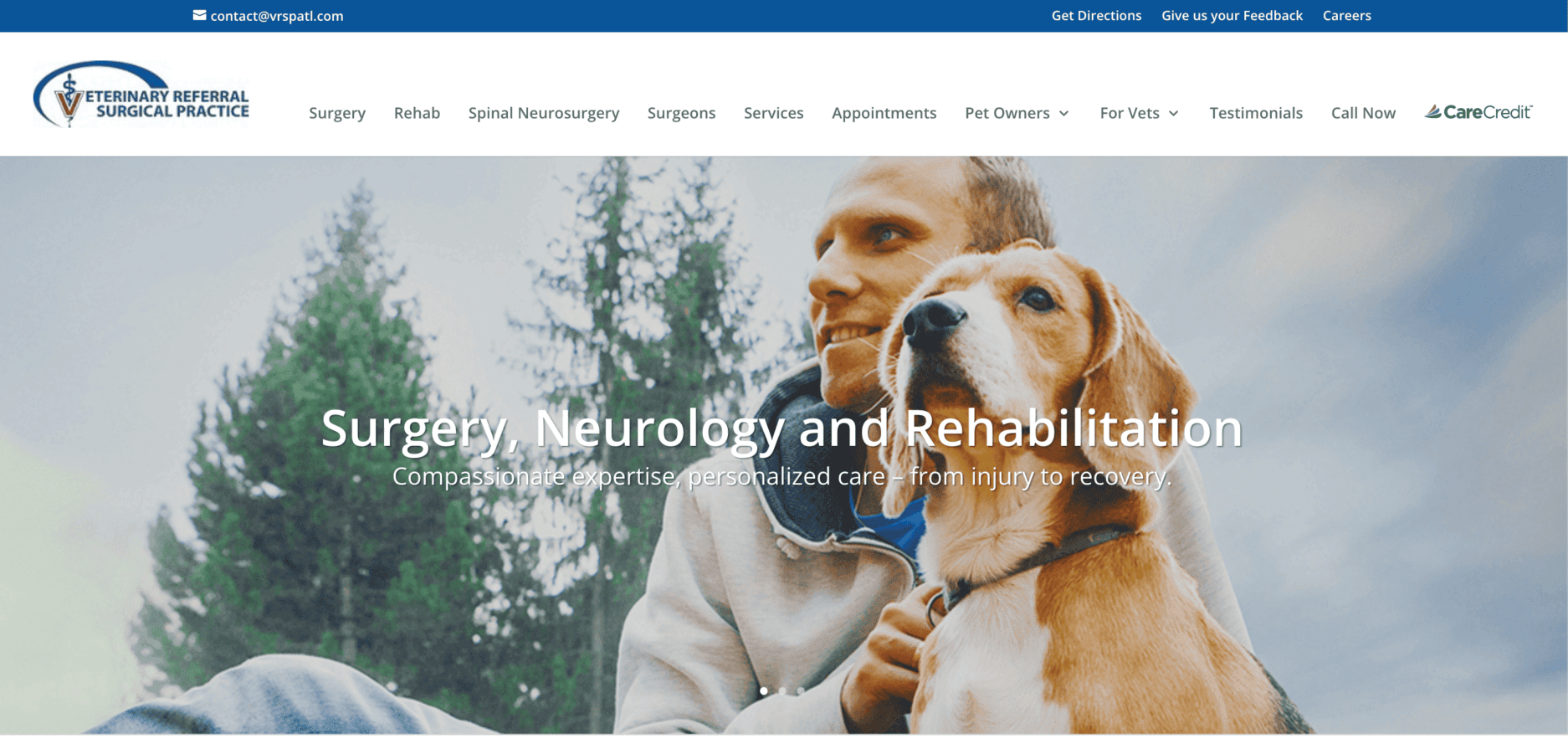
Task: Open the Veterinary Referral Surgical Practice logo
Action: point(141,95)
